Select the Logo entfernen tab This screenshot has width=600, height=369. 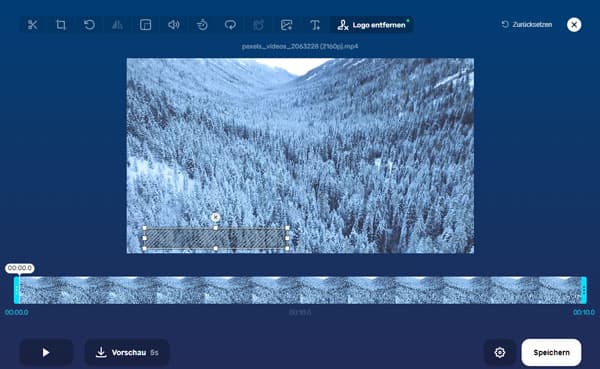(371, 25)
